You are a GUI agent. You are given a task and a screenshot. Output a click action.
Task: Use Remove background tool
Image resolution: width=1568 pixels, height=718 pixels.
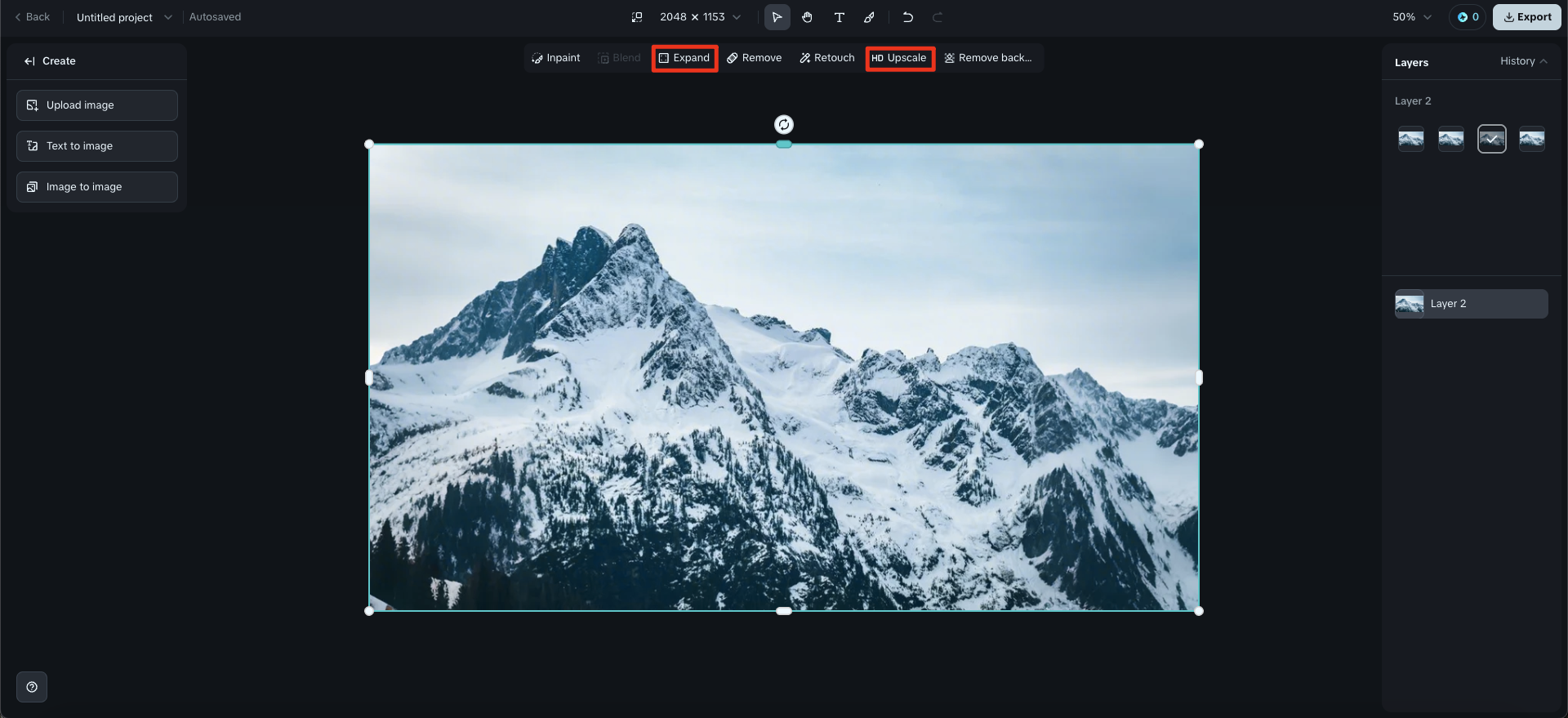[x=988, y=58]
